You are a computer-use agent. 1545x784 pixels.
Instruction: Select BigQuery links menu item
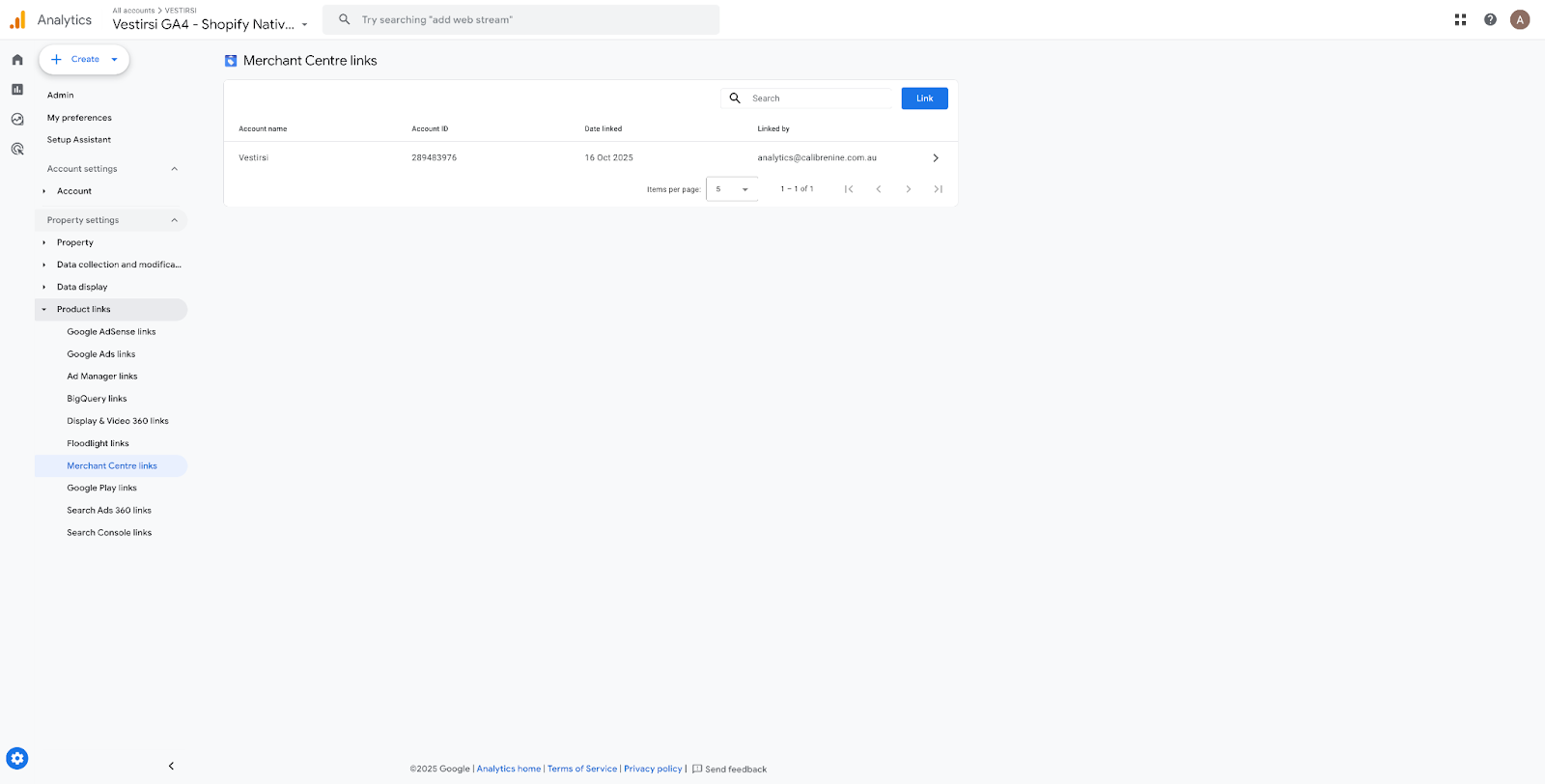[97, 399]
